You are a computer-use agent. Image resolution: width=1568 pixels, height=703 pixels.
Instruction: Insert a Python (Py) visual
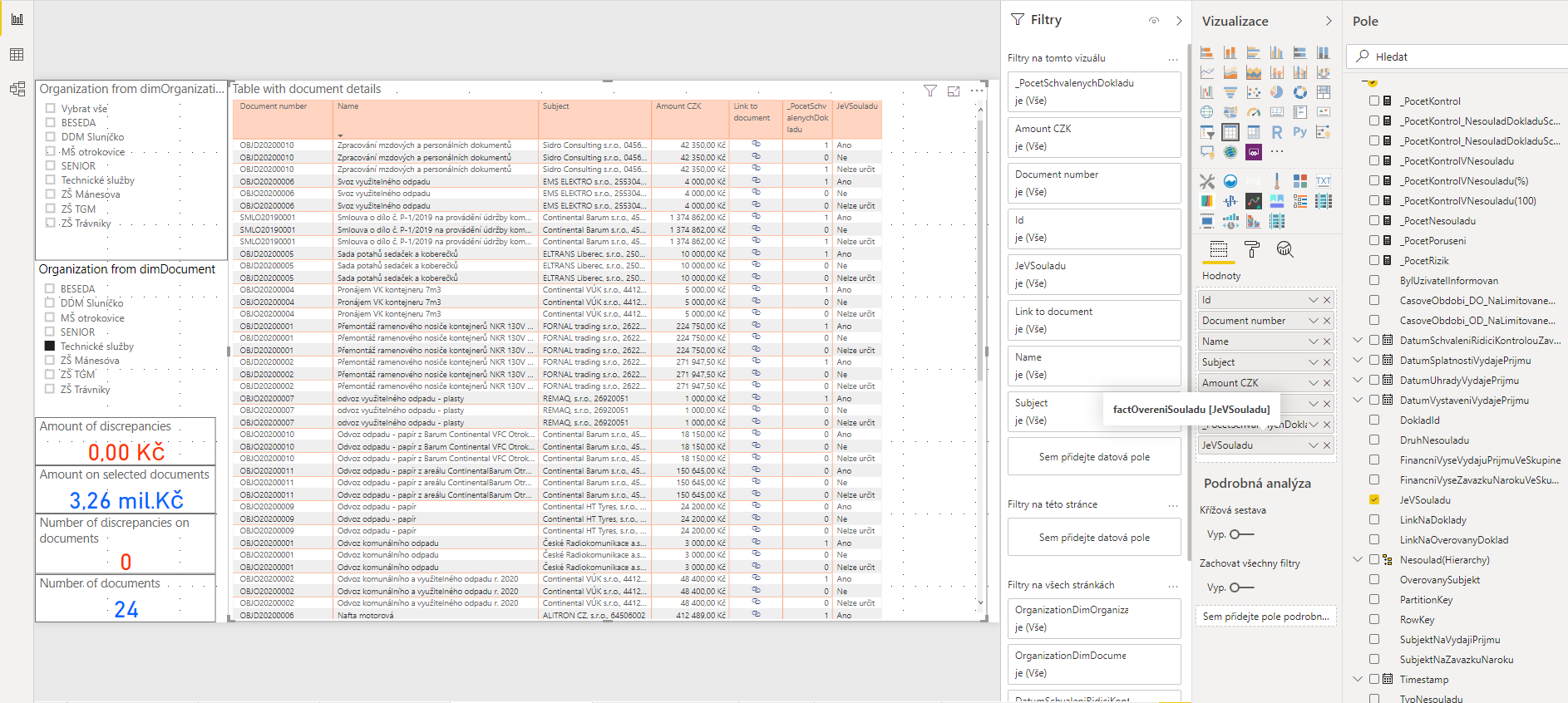(1300, 132)
